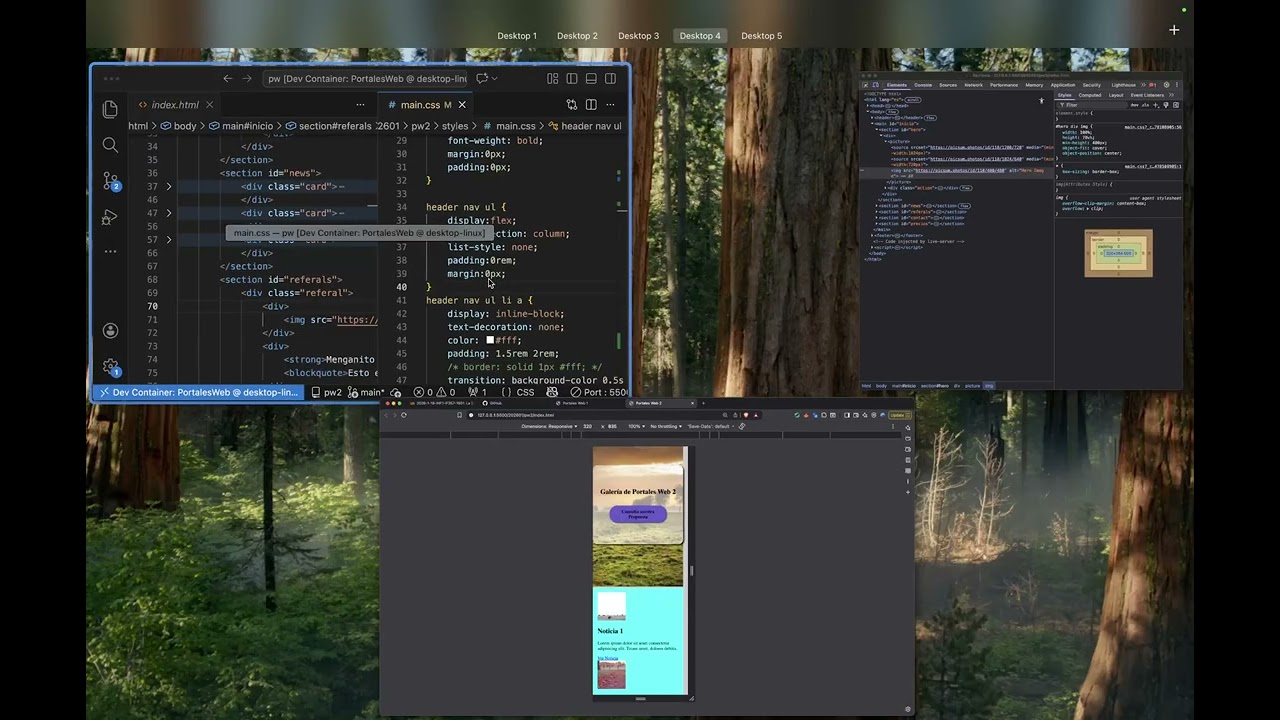Open Source Control icon with badge 2
Viewport: 1280px width, 720px height.
point(111,181)
